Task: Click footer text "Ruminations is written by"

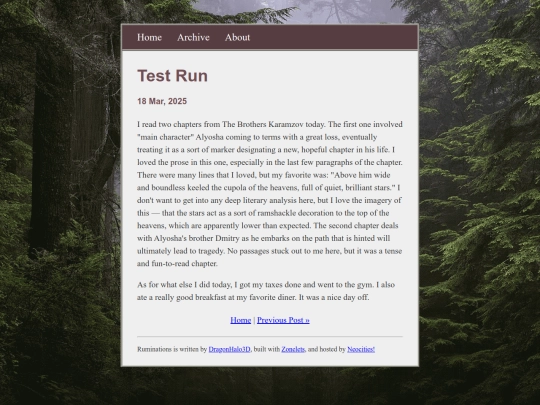Action: (x=172, y=349)
